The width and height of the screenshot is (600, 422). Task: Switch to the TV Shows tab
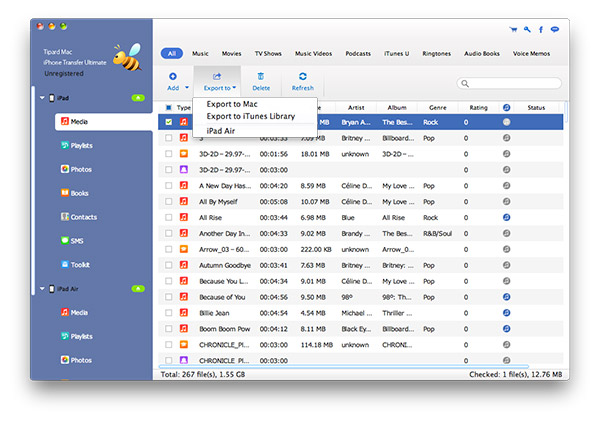268,54
